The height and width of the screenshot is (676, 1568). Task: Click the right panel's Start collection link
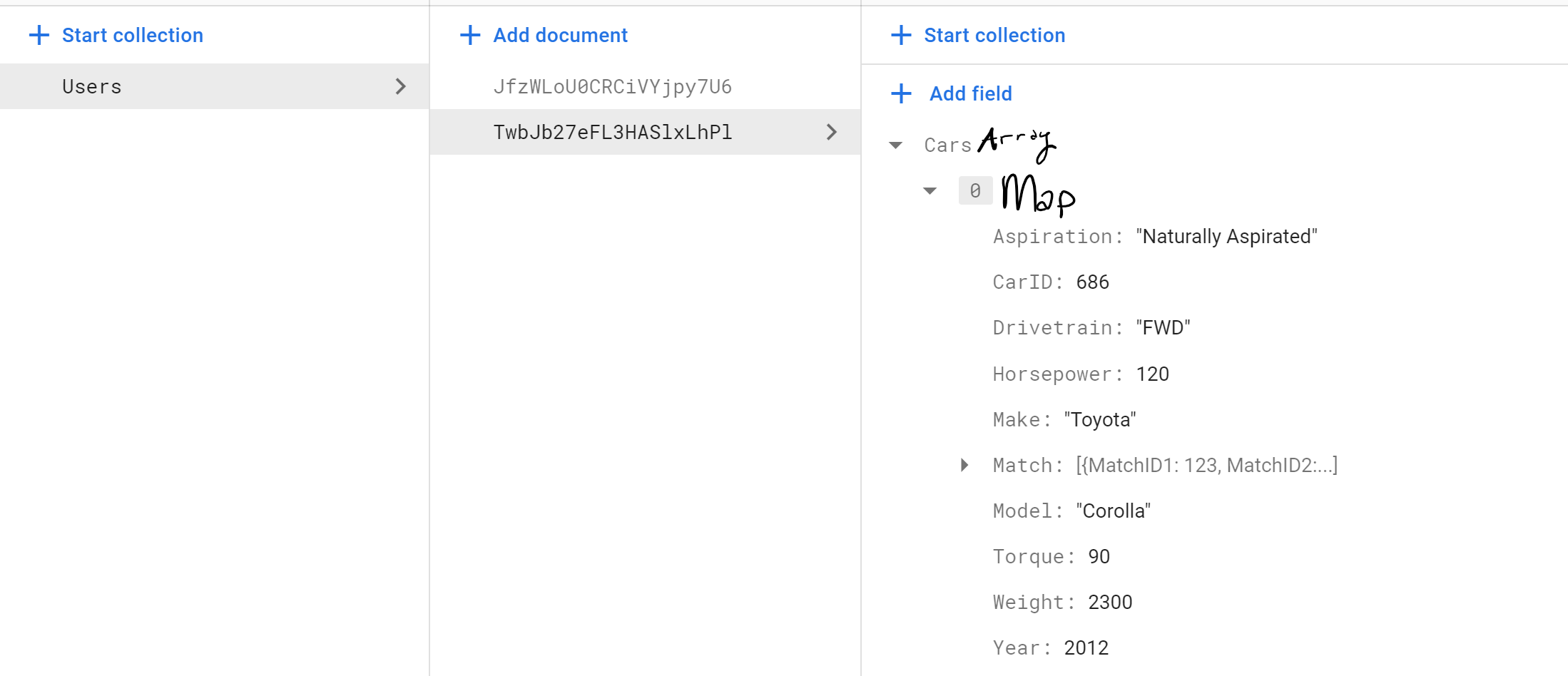(x=994, y=35)
